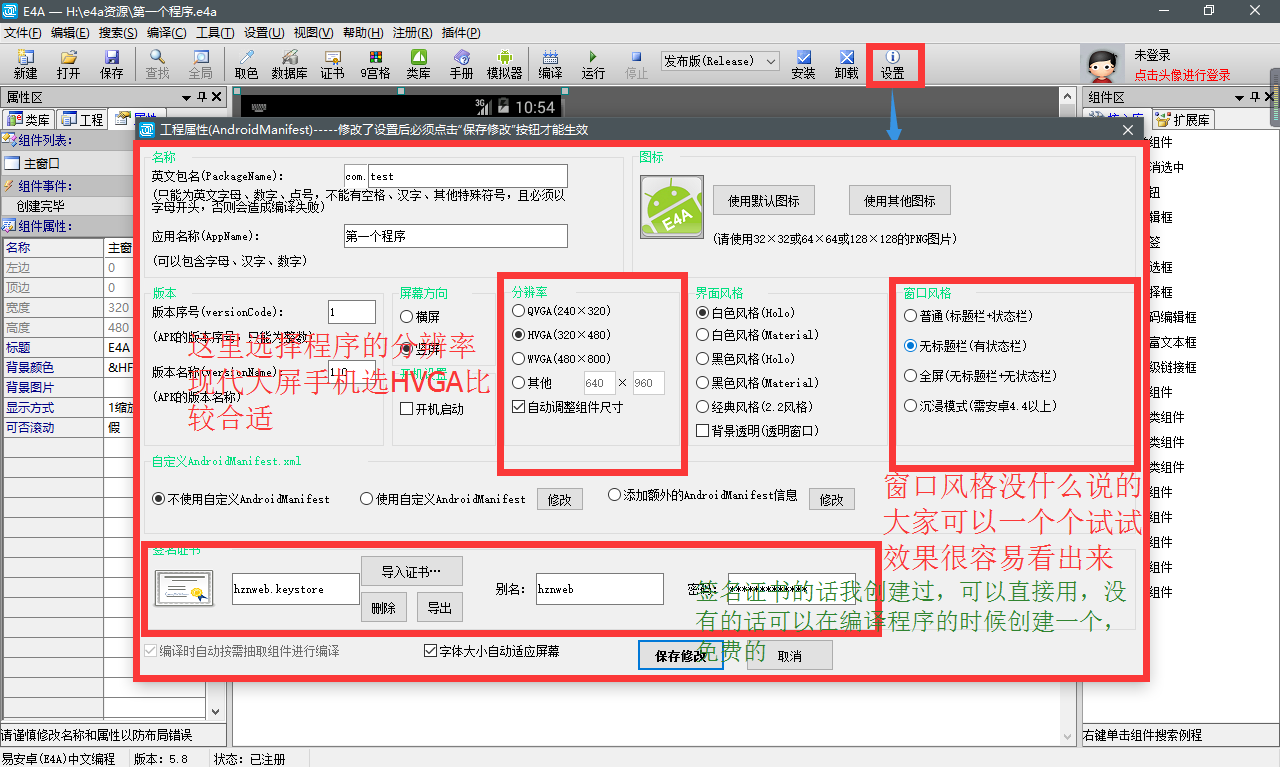The height and width of the screenshot is (767, 1280).
Task: Open the 9宫格 tool
Action: pyautogui.click(x=375, y=64)
